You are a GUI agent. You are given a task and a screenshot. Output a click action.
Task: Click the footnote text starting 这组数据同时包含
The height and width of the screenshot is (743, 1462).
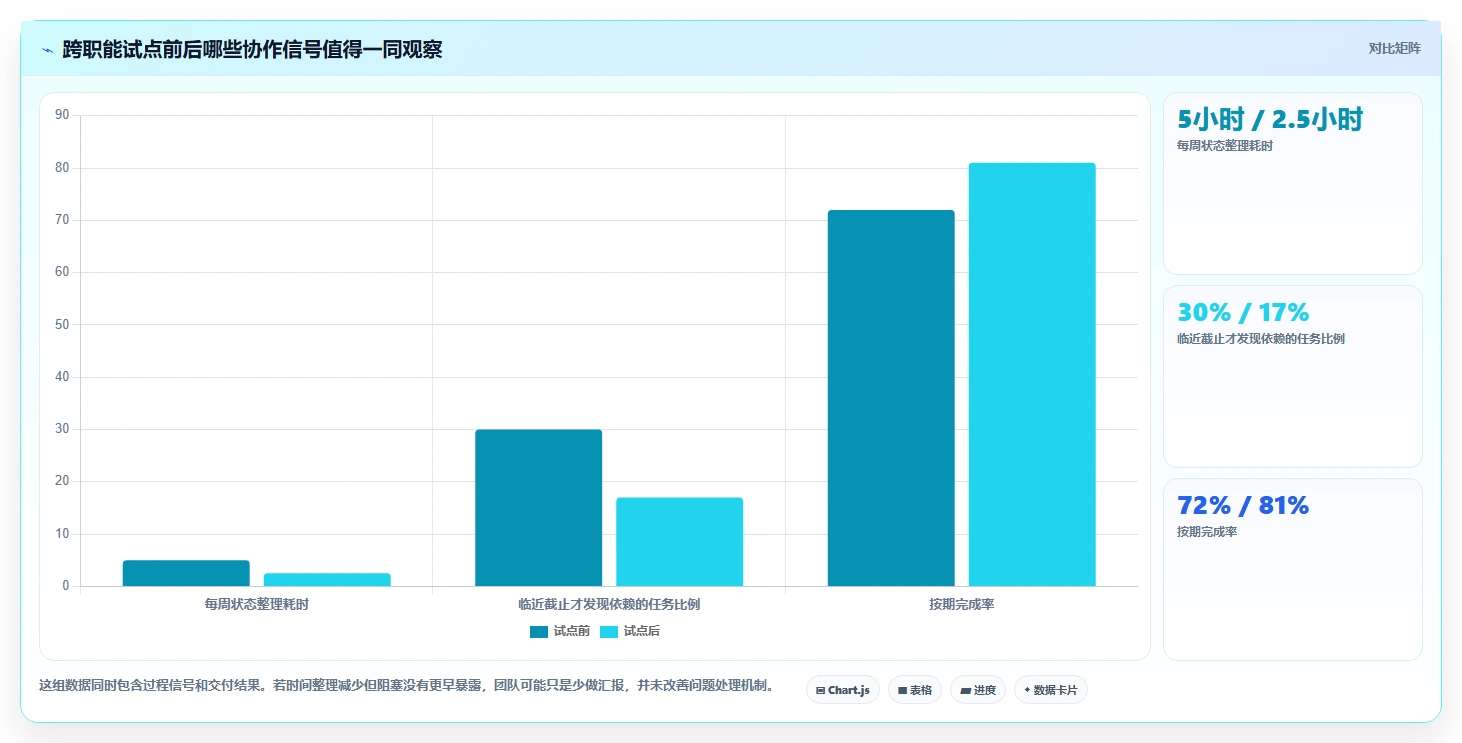coord(406,686)
